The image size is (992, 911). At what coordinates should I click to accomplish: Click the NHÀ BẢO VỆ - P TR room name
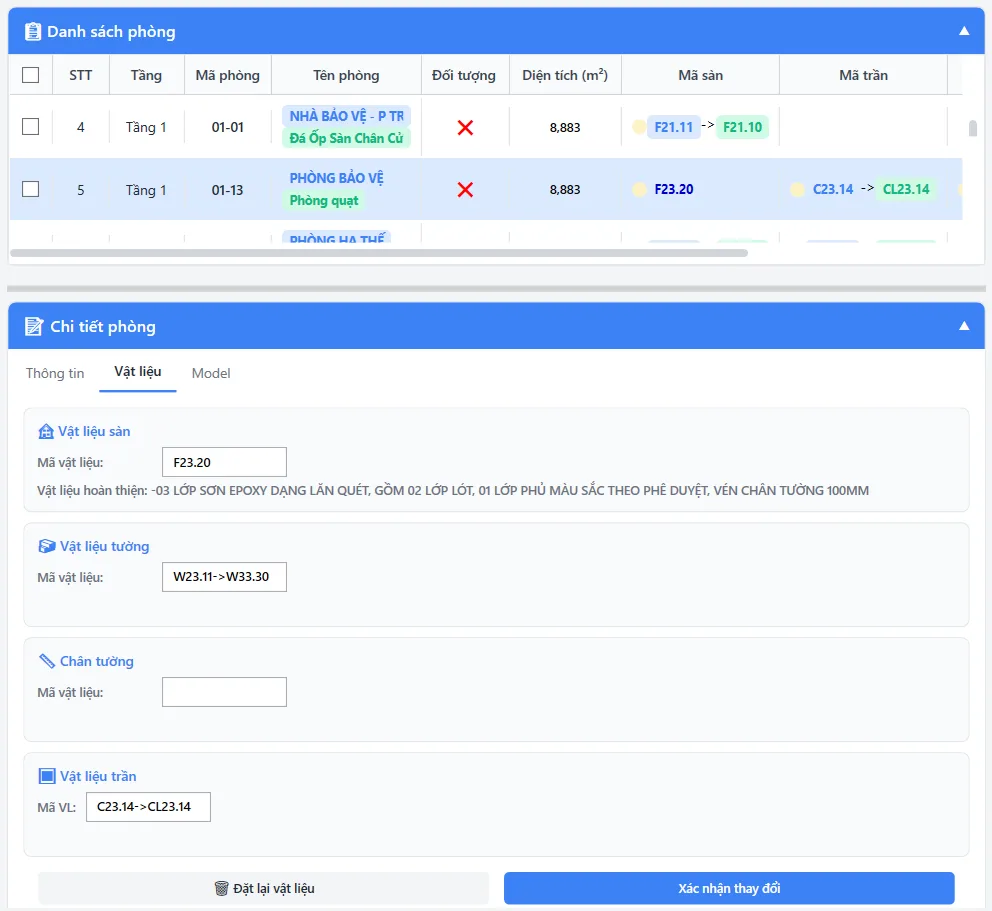tap(347, 116)
